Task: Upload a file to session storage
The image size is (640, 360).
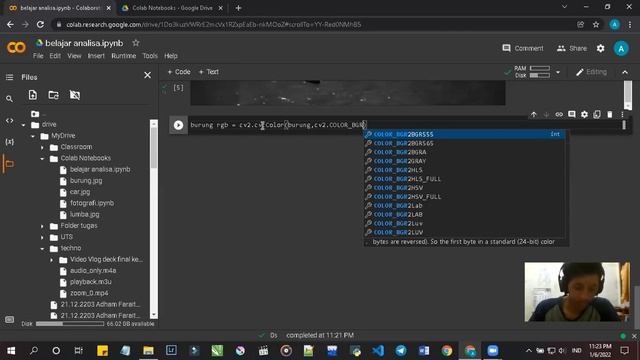Action: pyautogui.click(x=33, y=95)
